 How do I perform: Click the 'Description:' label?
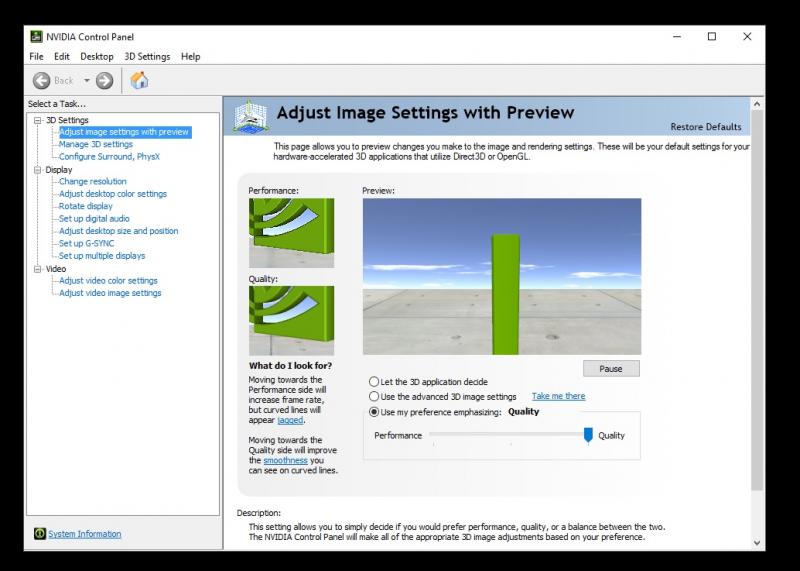point(259,513)
